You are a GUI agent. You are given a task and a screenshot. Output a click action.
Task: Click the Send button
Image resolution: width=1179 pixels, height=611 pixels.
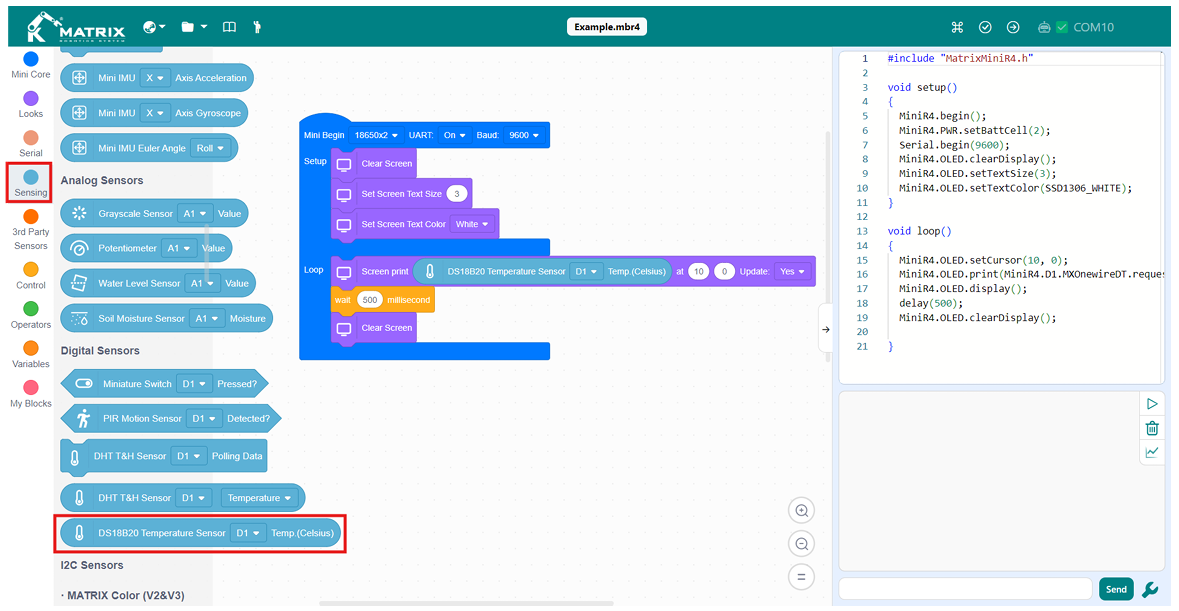pyautogui.click(x=1116, y=589)
